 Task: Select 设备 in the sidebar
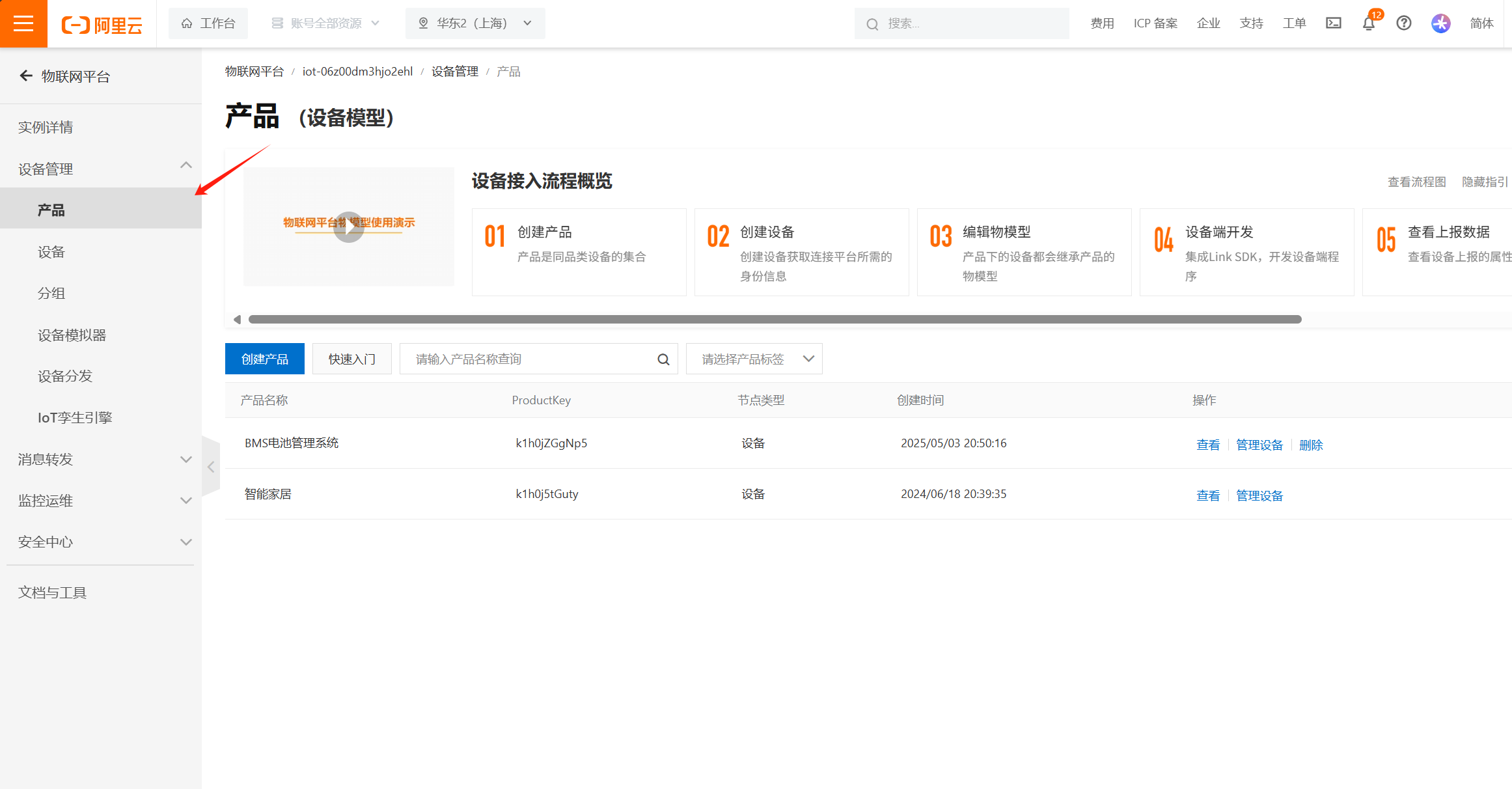[51, 252]
